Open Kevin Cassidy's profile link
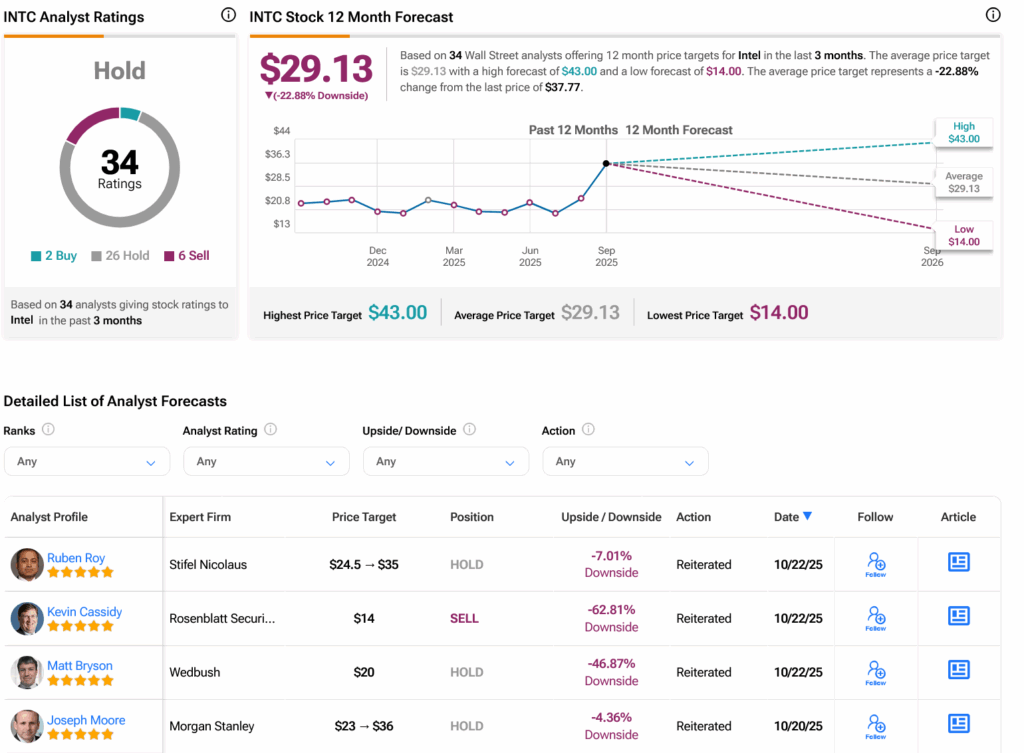The width and height of the screenshot is (1024, 753). [84, 611]
